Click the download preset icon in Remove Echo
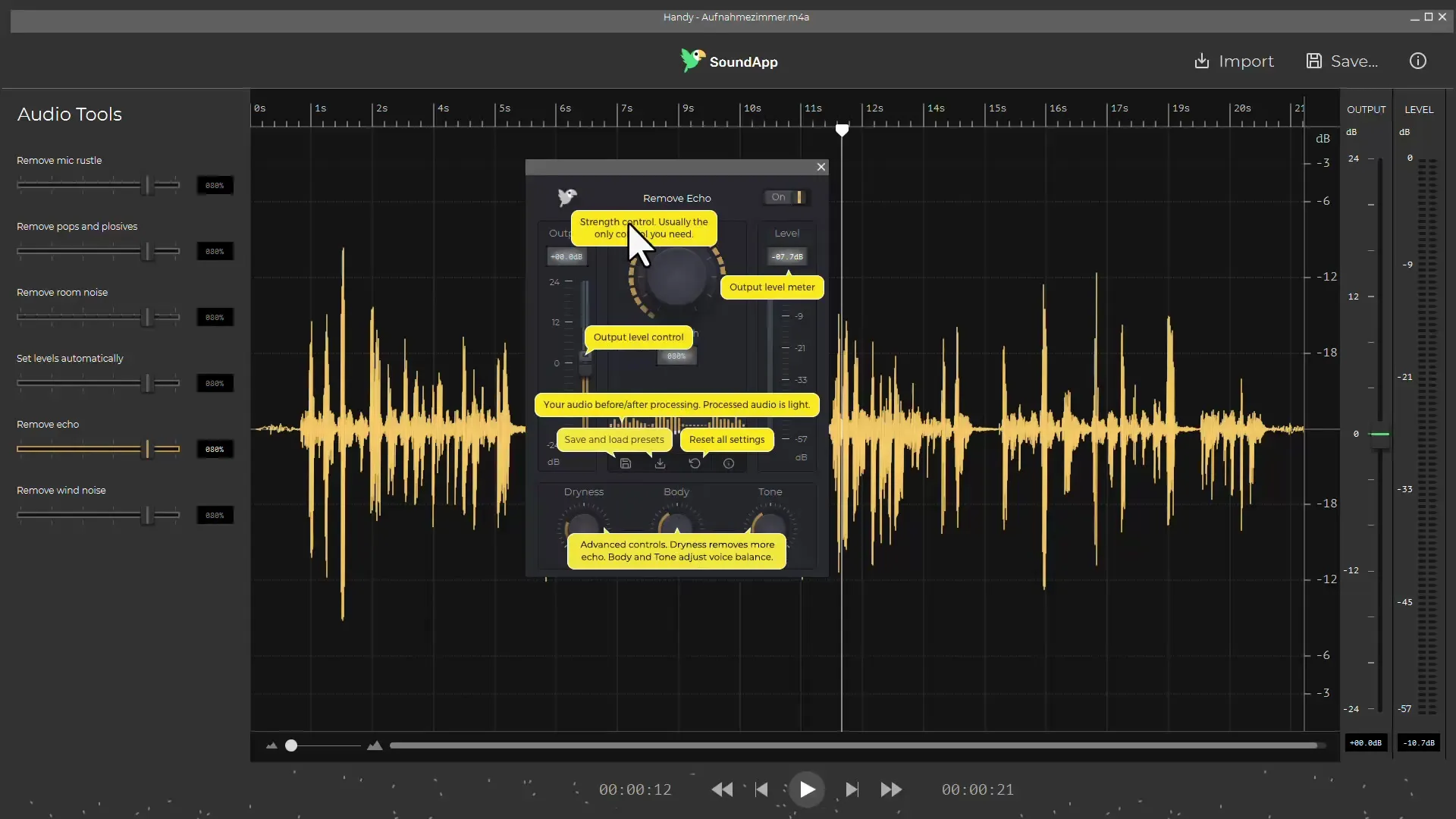The width and height of the screenshot is (1456, 819). tap(660, 463)
